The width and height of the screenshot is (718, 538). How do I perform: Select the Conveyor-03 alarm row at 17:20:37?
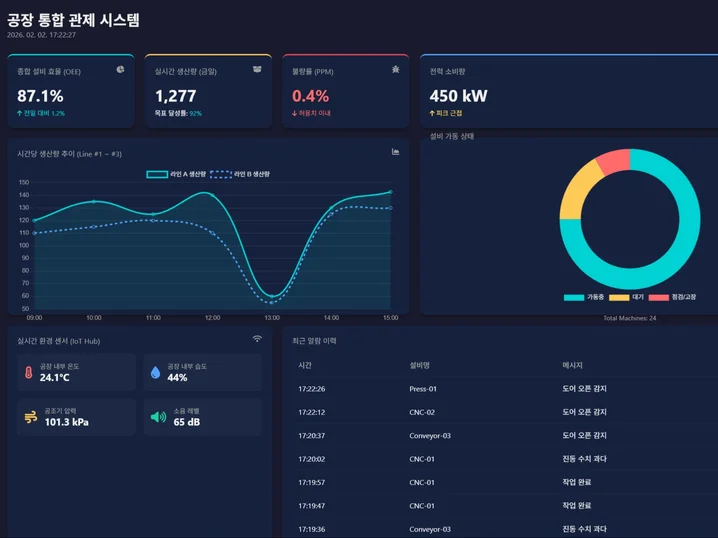point(500,435)
